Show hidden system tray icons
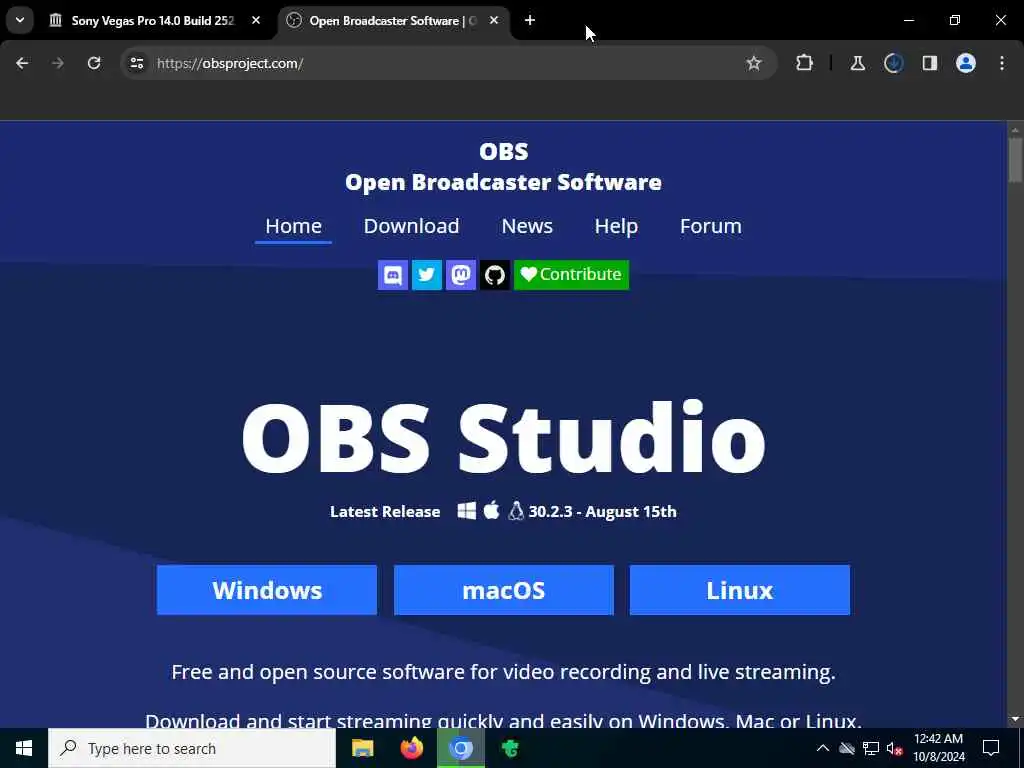1024x768 pixels. 823,748
